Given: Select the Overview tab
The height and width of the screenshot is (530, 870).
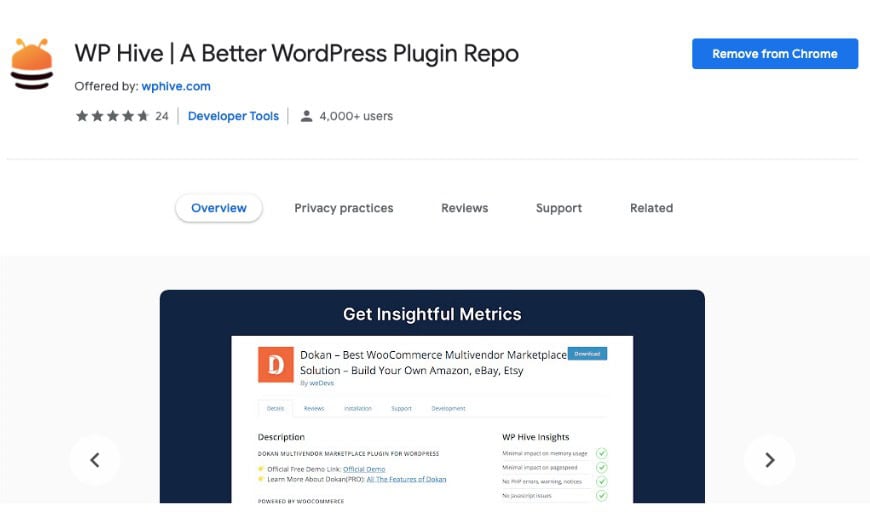Looking at the screenshot, I should tap(219, 208).
